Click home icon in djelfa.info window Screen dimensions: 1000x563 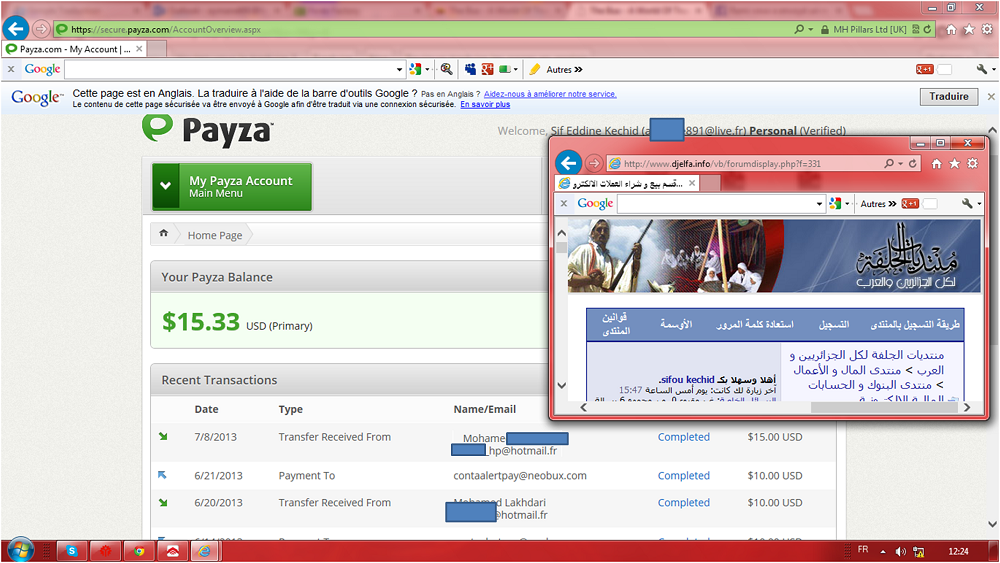[936, 164]
